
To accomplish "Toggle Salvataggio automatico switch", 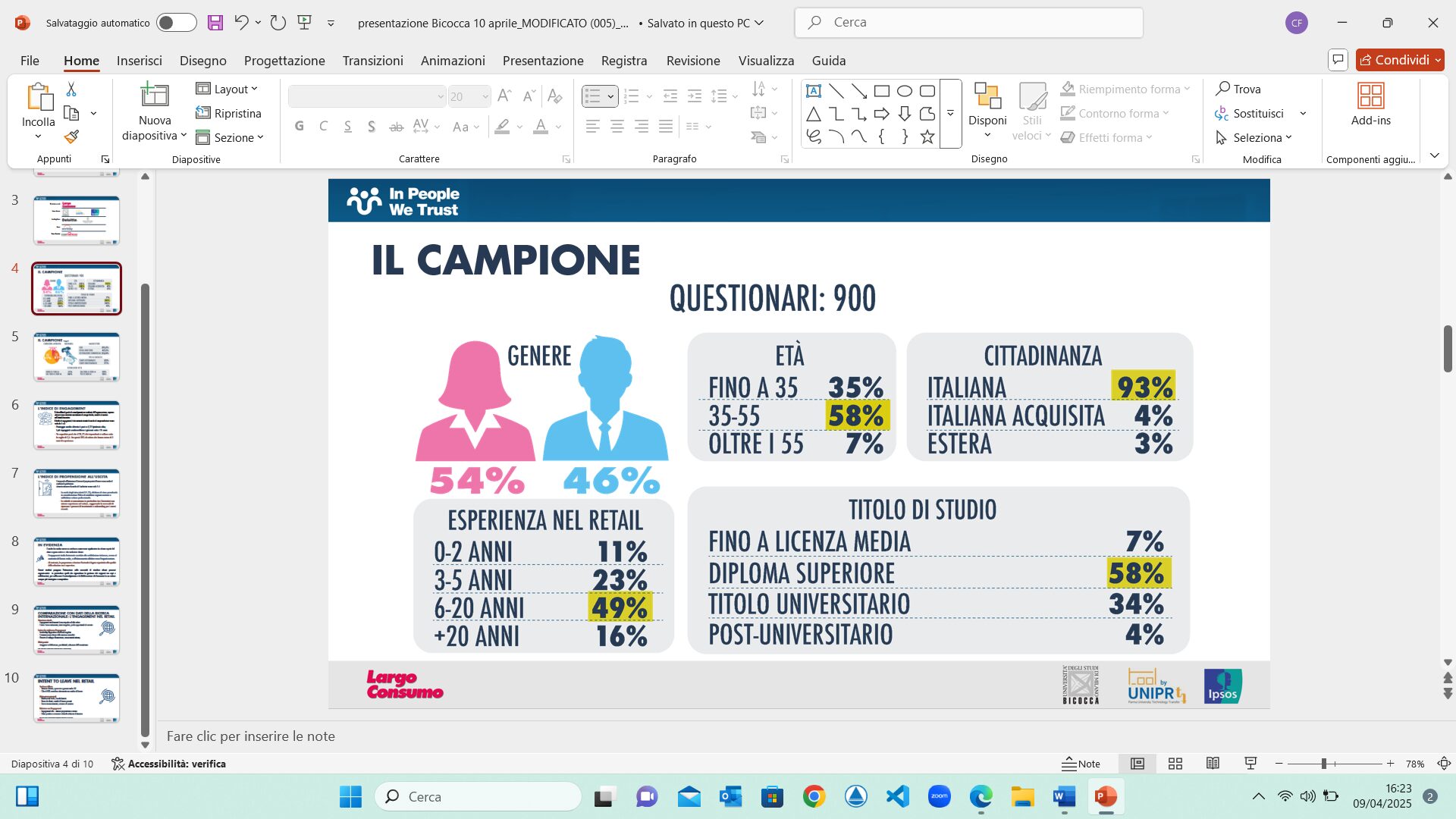I will pyautogui.click(x=176, y=23).
